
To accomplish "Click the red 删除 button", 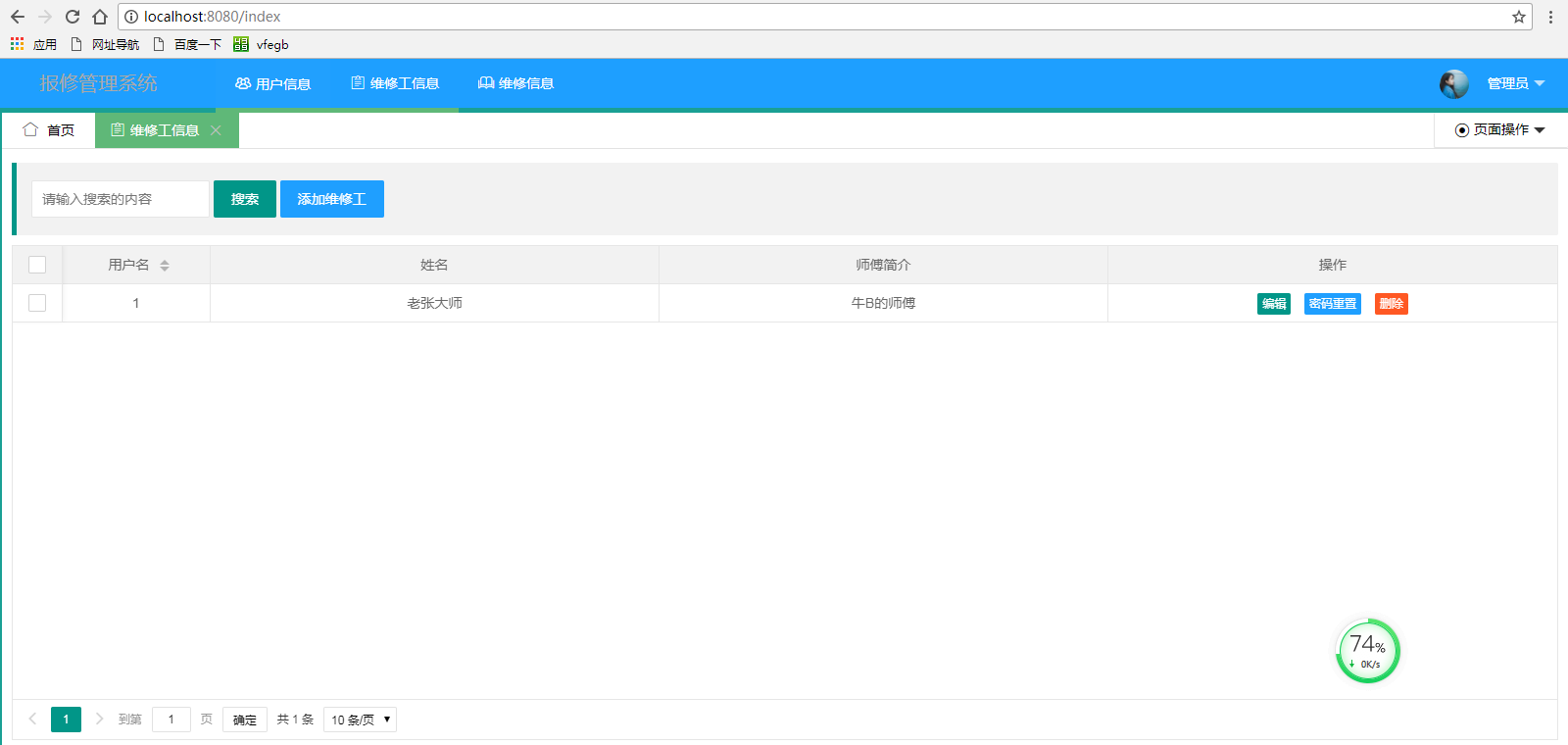I will coord(1391,304).
